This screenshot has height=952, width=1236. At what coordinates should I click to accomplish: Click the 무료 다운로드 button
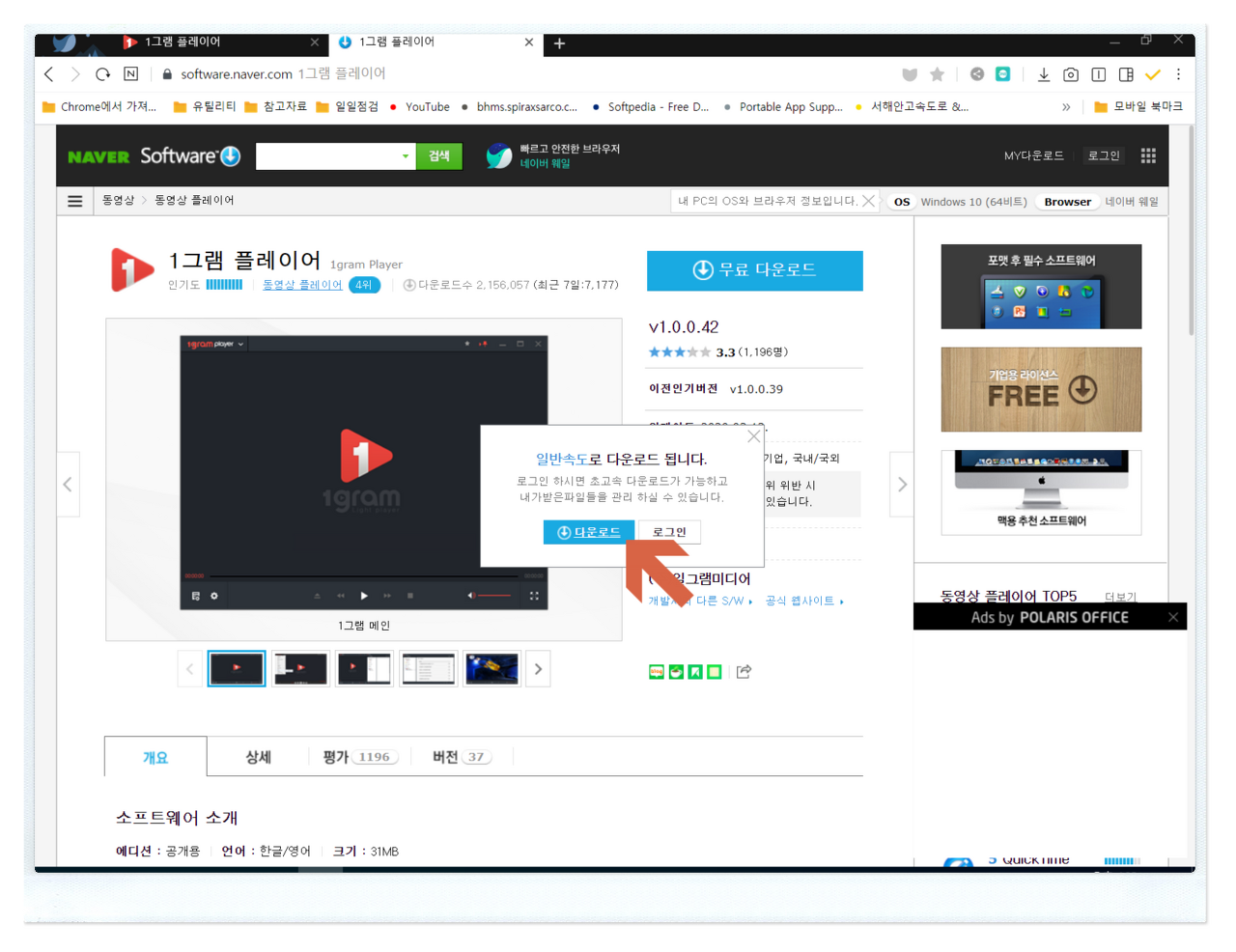[755, 270]
